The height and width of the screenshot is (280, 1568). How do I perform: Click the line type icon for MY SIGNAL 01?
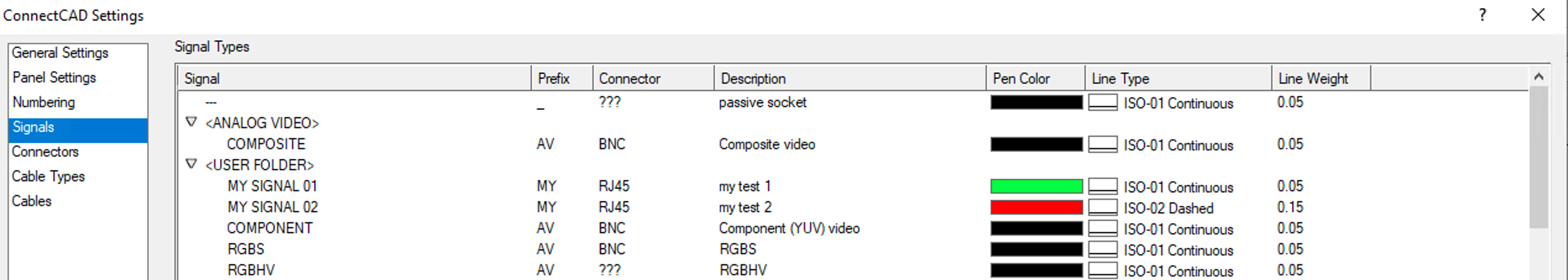[x=1102, y=186]
